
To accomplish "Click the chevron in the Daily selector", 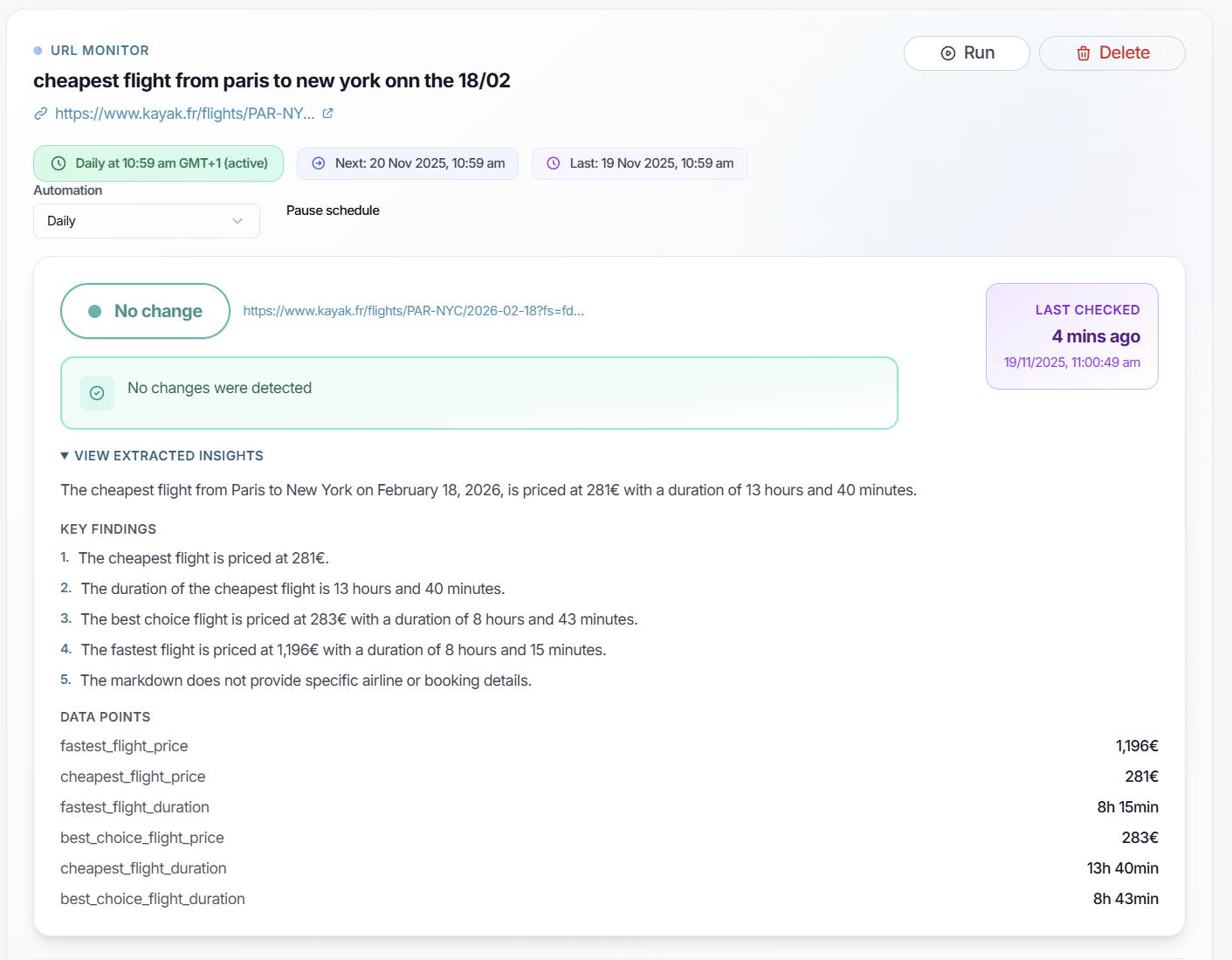I will click(237, 220).
